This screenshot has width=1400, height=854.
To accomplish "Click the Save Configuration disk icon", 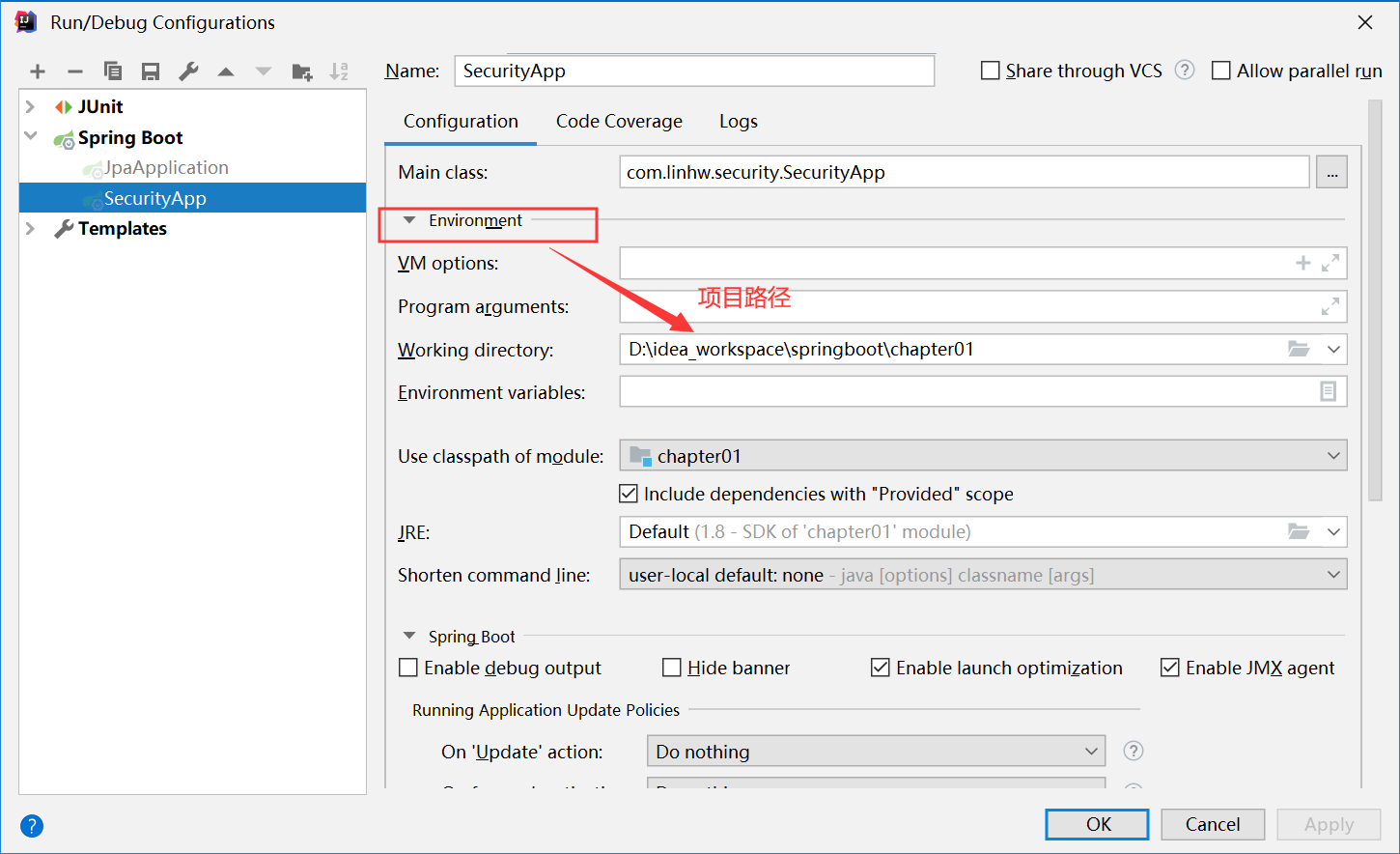I will pyautogui.click(x=151, y=71).
